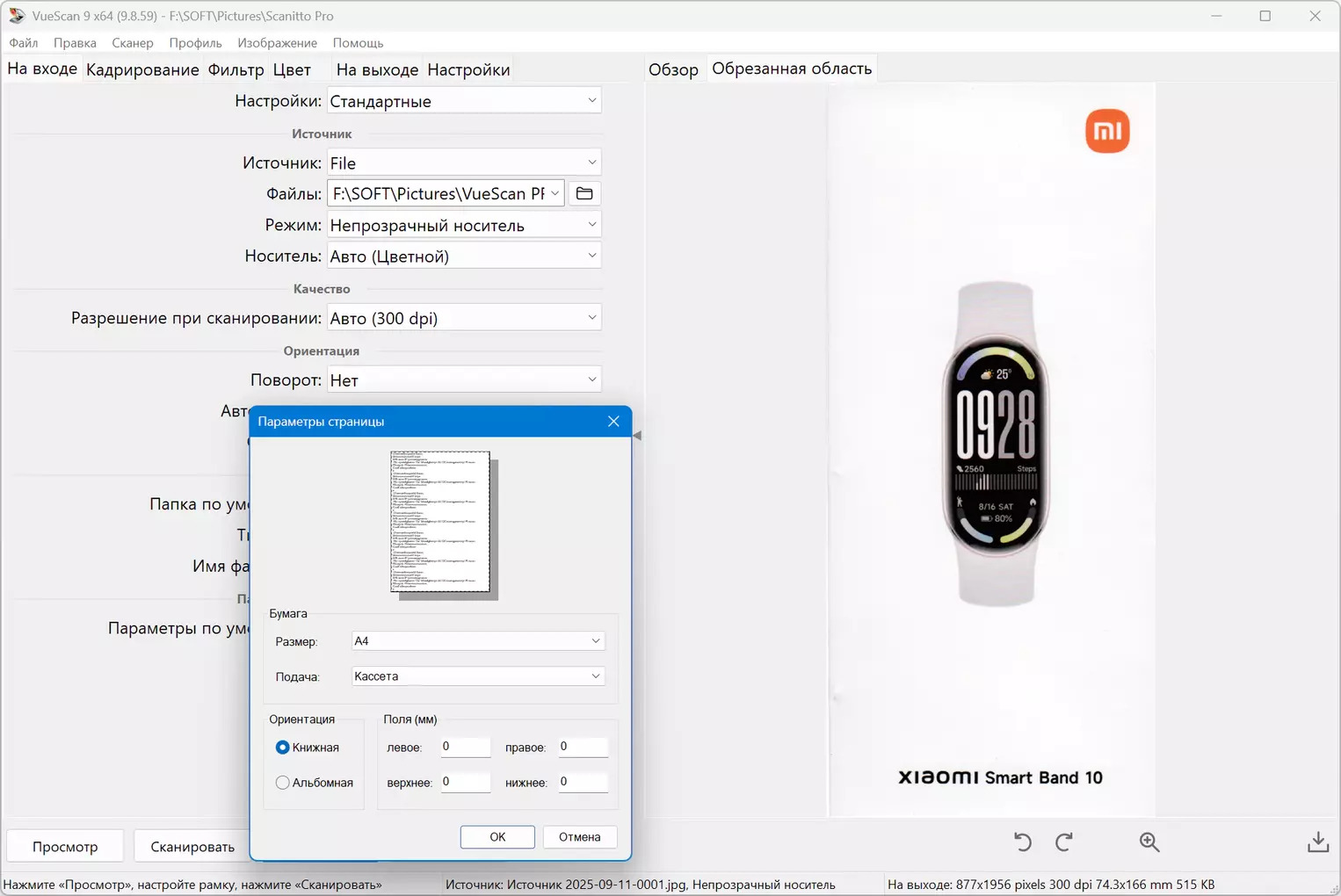Switch to the Настройки tab
1341x896 pixels.
(x=468, y=69)
